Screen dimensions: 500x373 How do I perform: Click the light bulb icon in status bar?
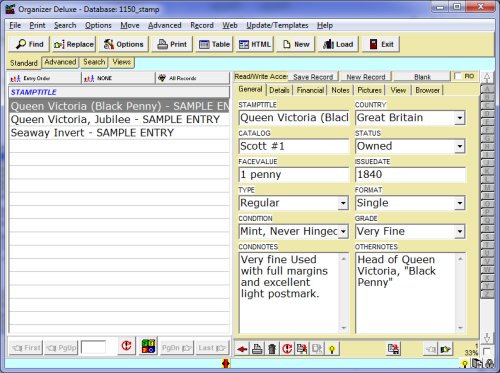point(465,364)
